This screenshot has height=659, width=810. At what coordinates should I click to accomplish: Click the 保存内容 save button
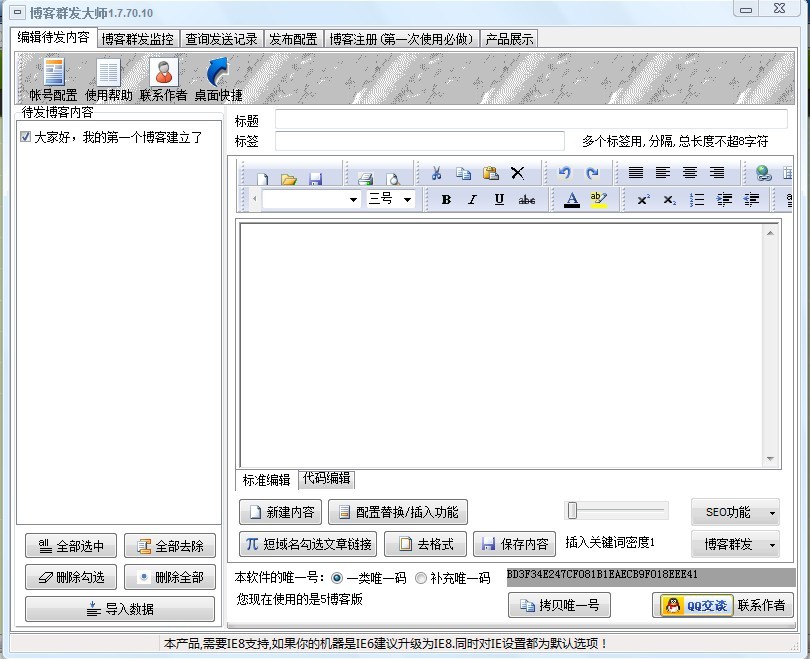pos(514,545)
